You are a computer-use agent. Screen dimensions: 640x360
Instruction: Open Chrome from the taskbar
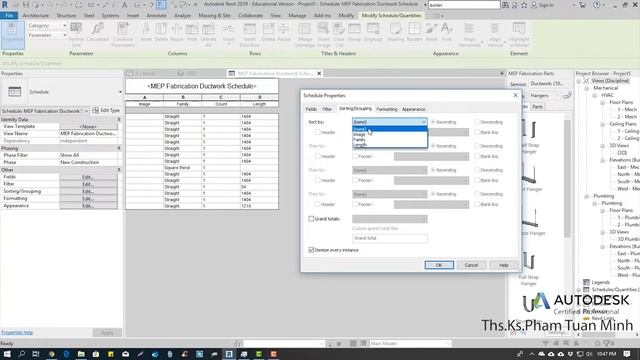[51, 354]
